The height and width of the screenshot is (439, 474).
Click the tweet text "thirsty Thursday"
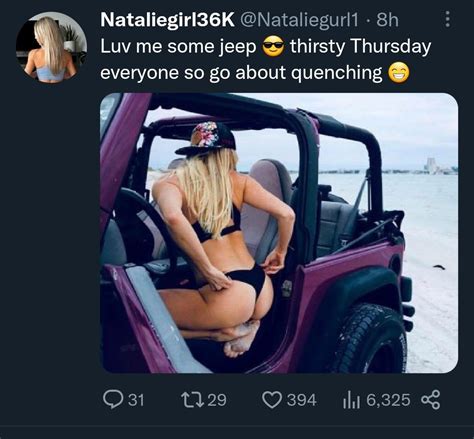point(360,46)
